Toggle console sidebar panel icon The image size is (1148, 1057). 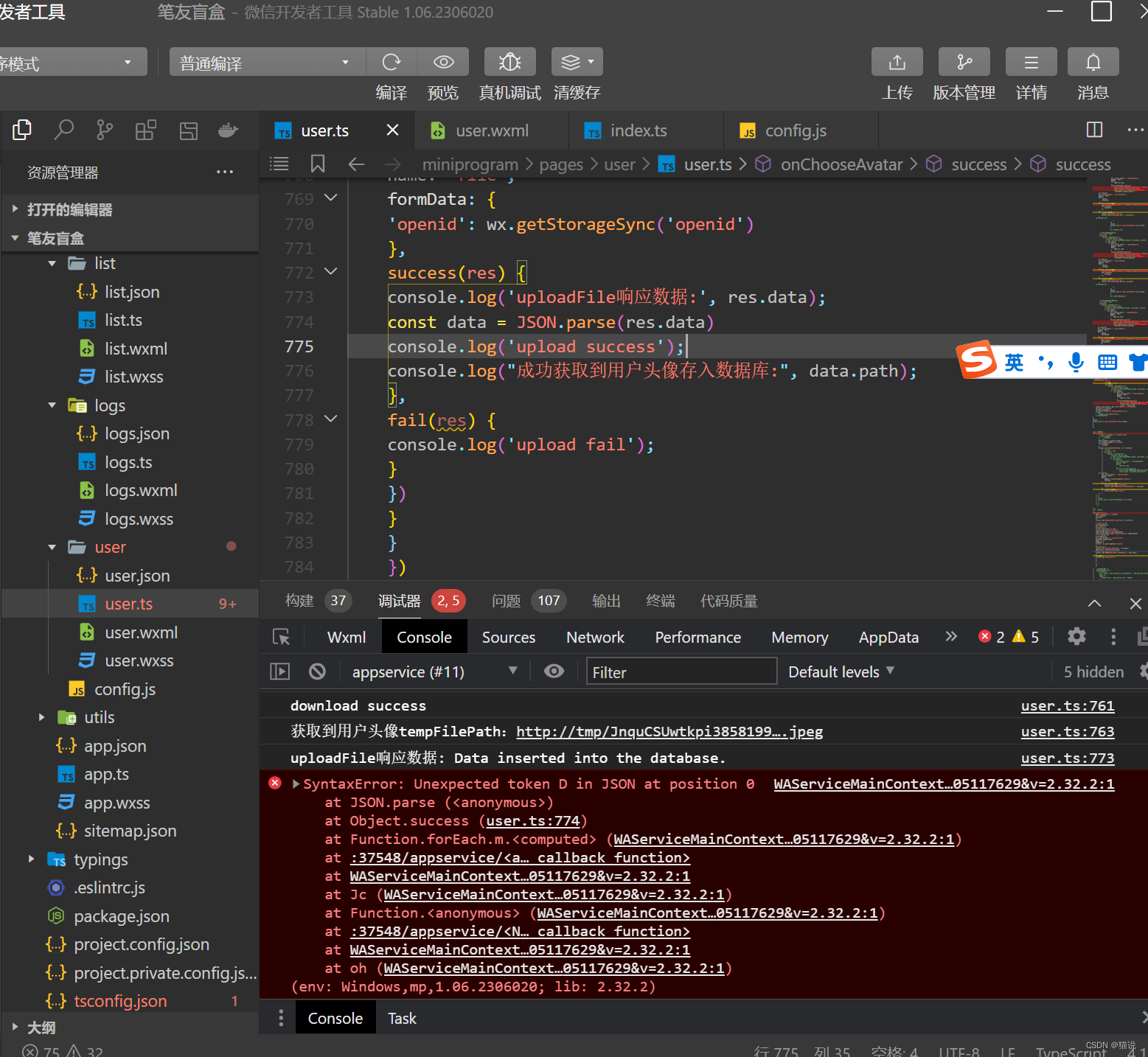click(x=280, y=671)
